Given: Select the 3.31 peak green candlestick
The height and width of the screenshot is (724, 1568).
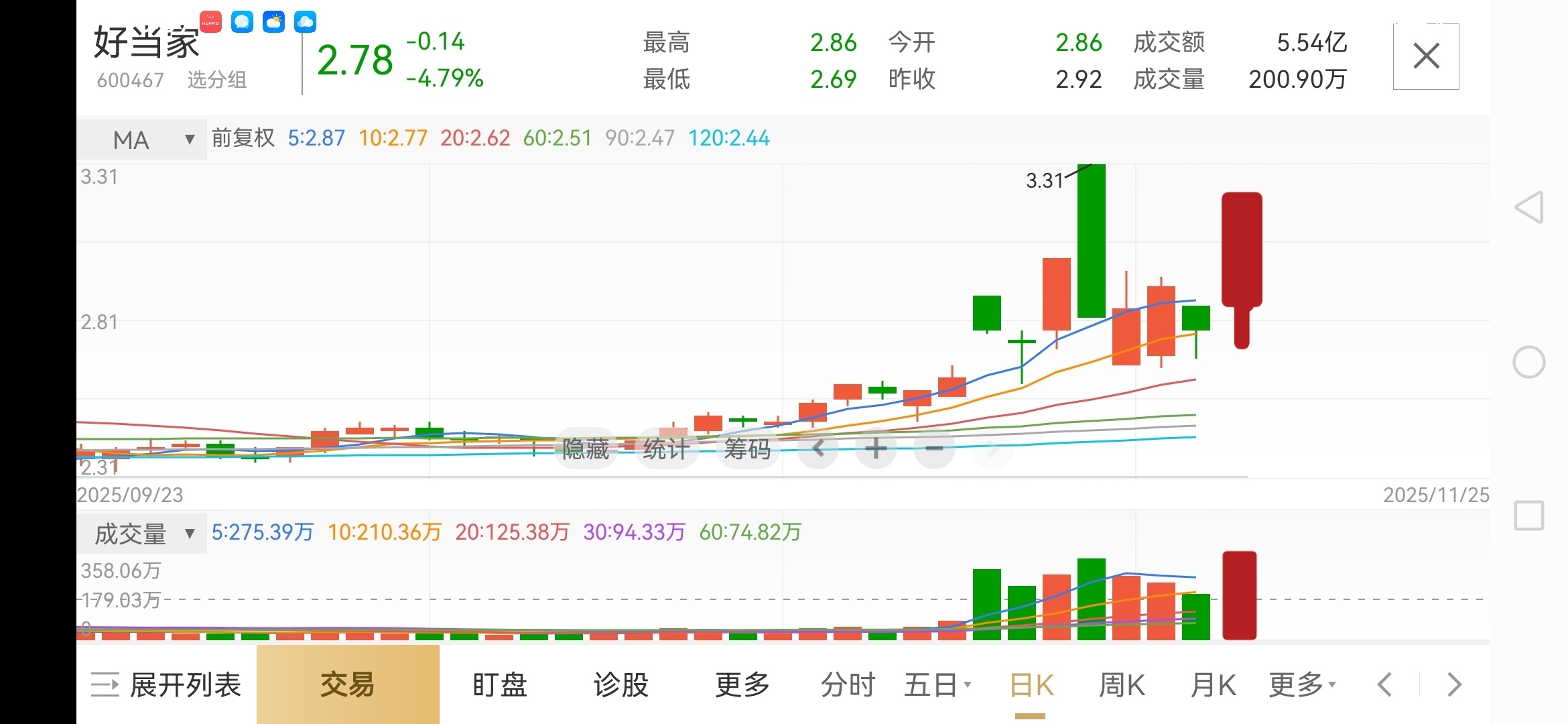Looking at the screenshot, I should tap(1091, 241).
